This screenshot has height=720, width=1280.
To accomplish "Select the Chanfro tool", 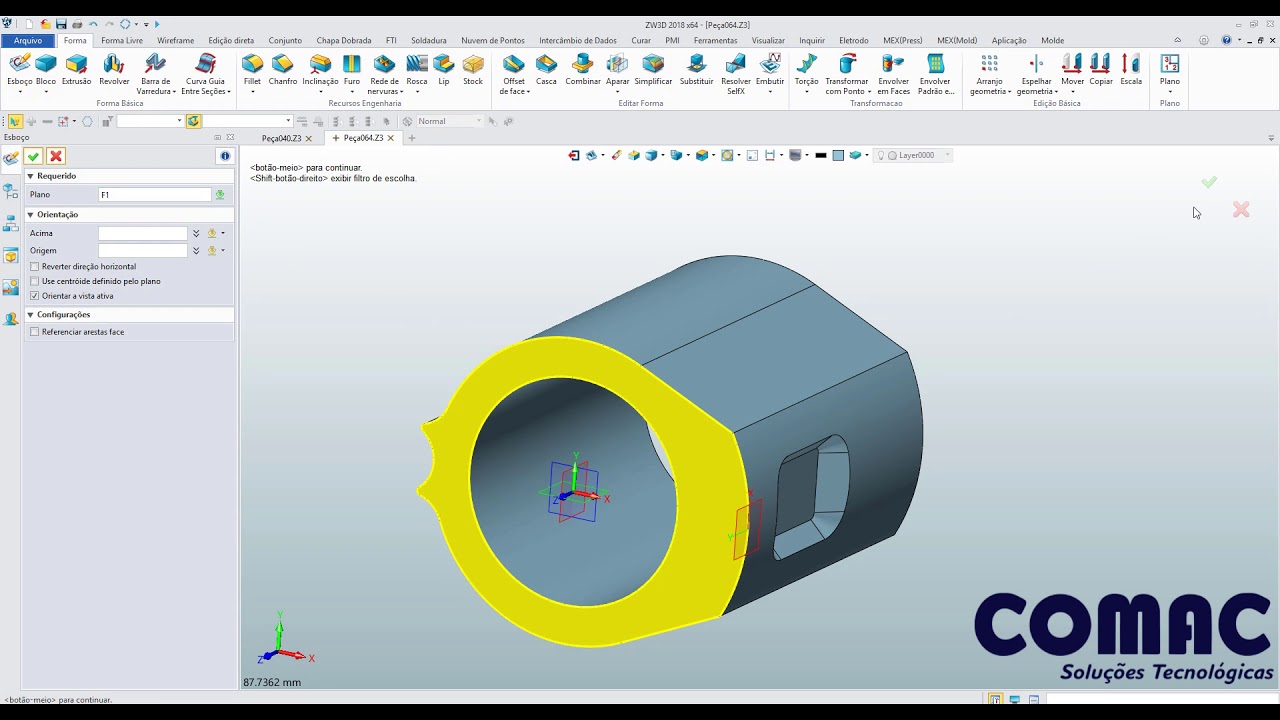I will point(283,68).
